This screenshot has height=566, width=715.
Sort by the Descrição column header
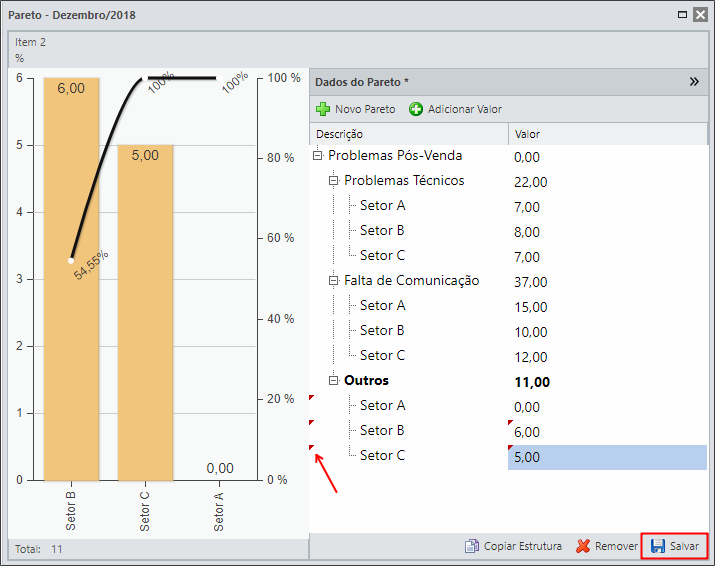pos(409,134)
